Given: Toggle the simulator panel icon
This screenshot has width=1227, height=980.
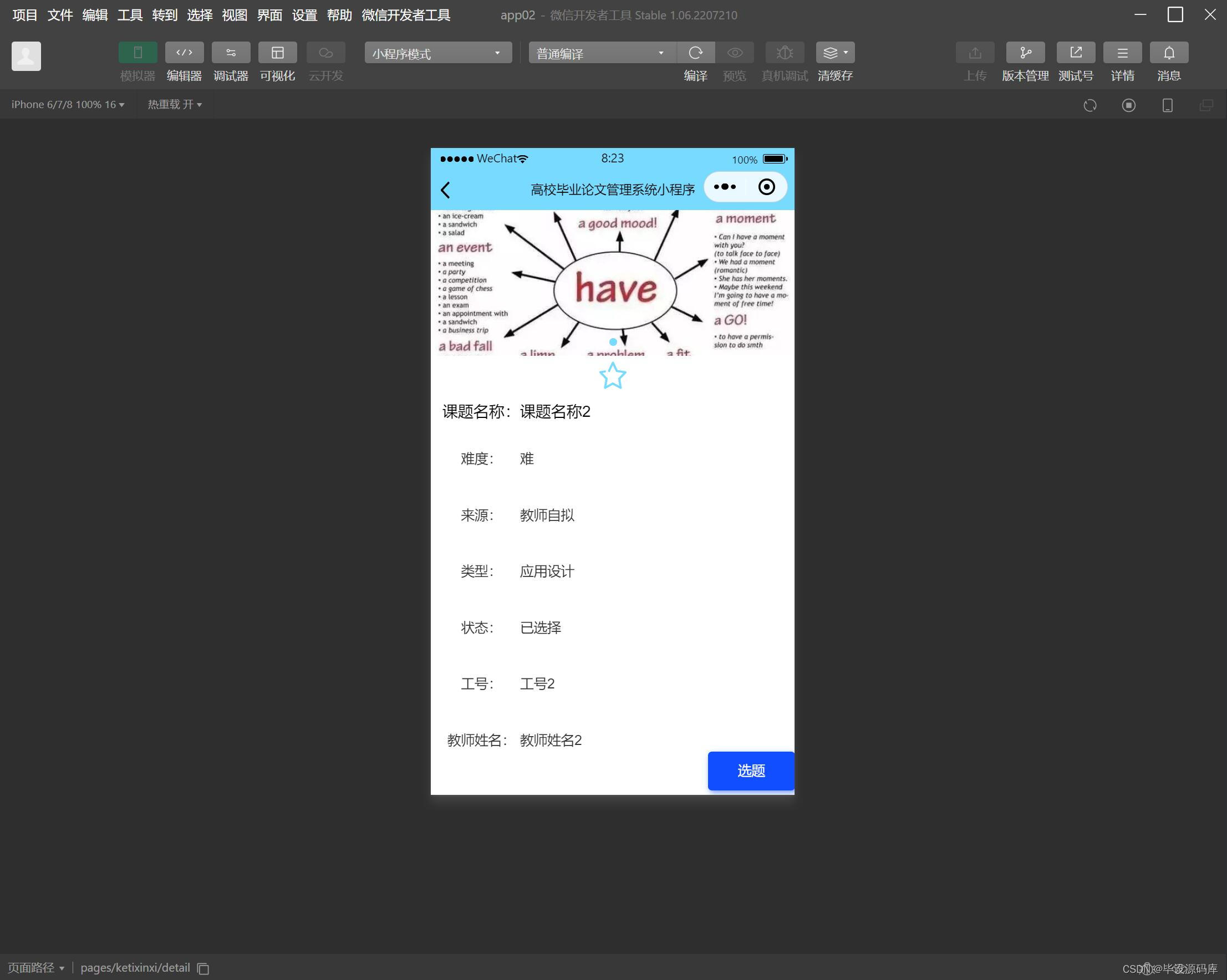Looking at the screenshot, I should (138, 53).
